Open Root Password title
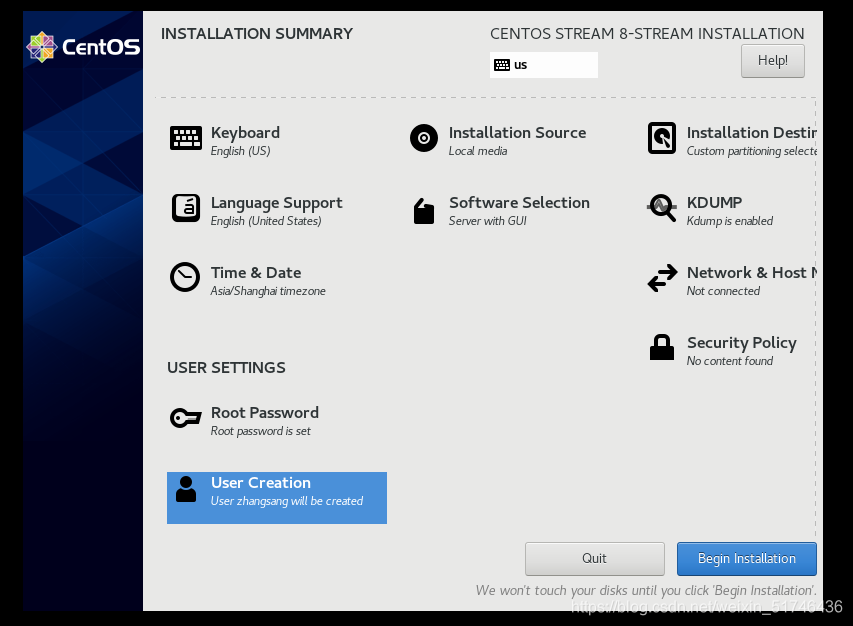The image size is (853, 626). [264, 413]
